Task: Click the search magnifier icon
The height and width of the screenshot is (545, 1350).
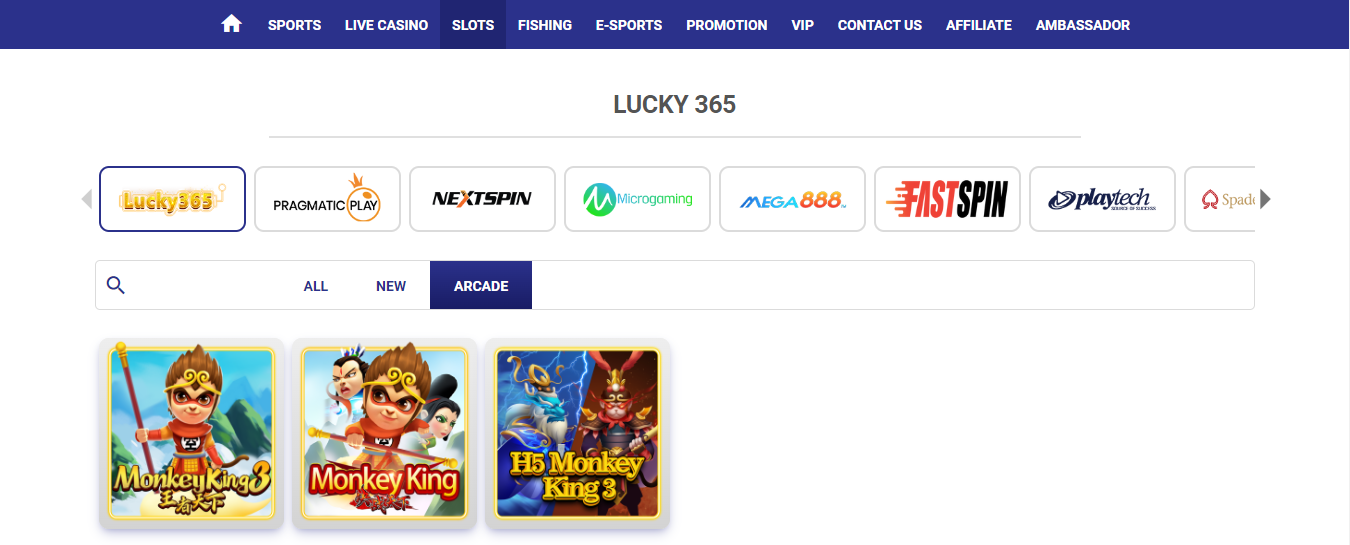Action: [x=116, y=286]
